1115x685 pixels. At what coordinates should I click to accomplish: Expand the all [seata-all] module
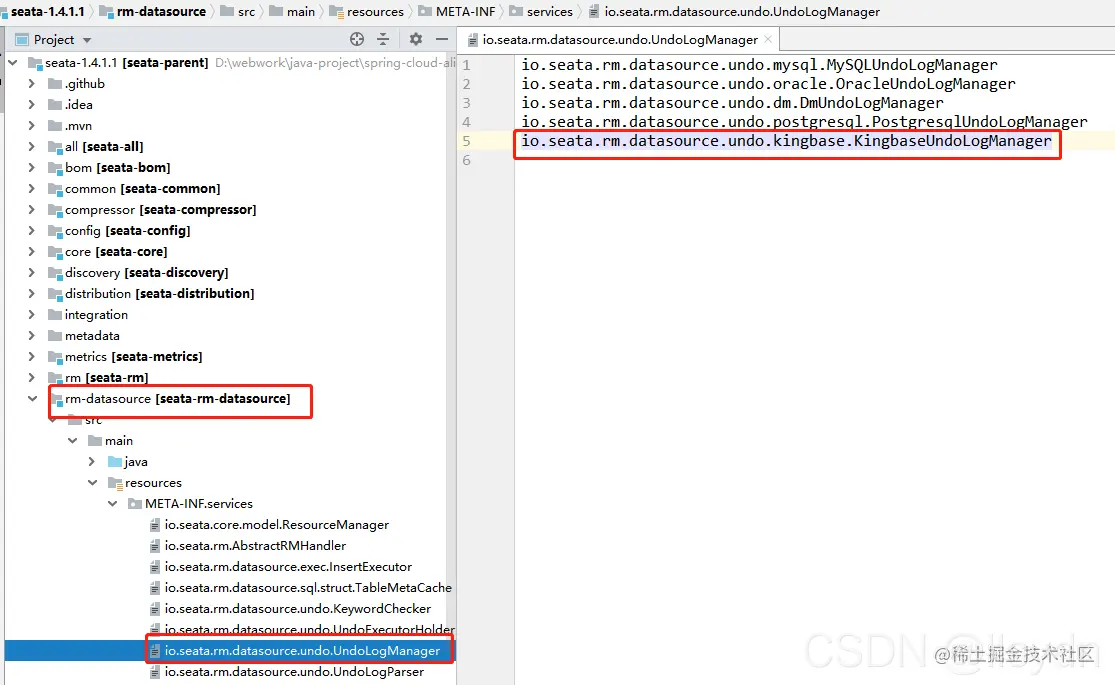31,147
